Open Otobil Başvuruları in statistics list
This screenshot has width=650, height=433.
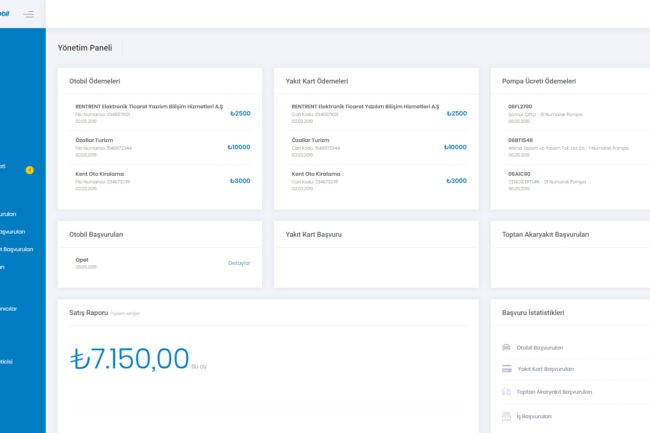coord(539,347)
